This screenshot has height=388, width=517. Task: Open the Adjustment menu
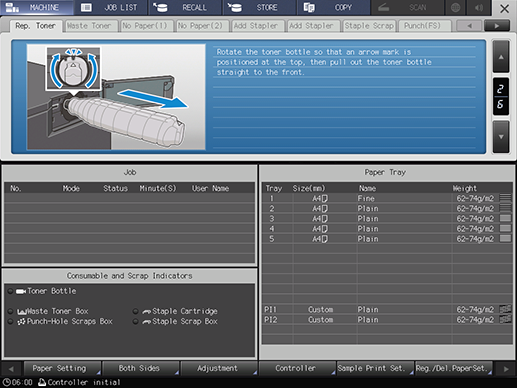coord(219,368)
